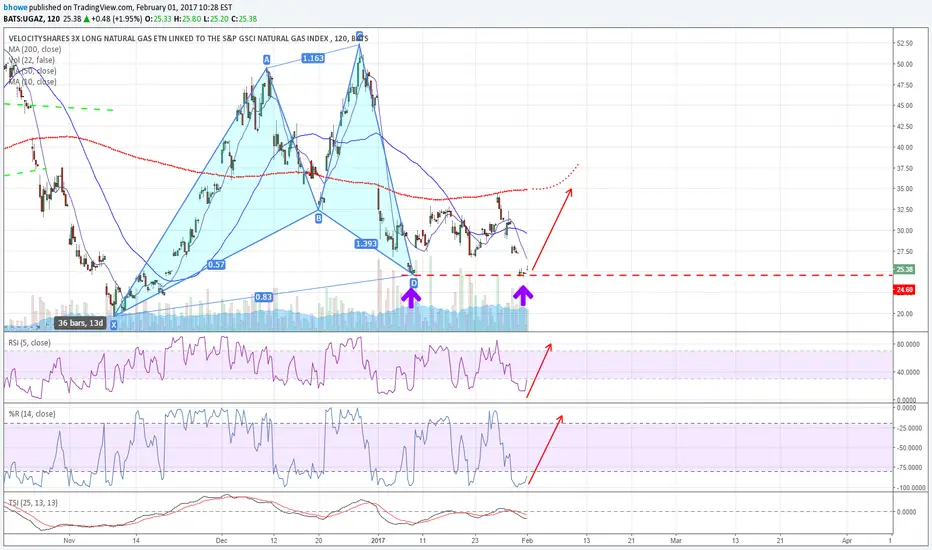Screen dimensions: 932x550
Task: Click the 1.163 ratio label
Action: point(313,58)
